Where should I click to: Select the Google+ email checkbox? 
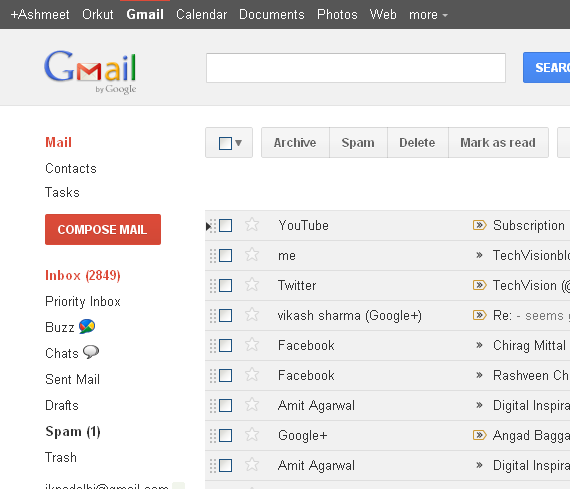click(225, 435)
